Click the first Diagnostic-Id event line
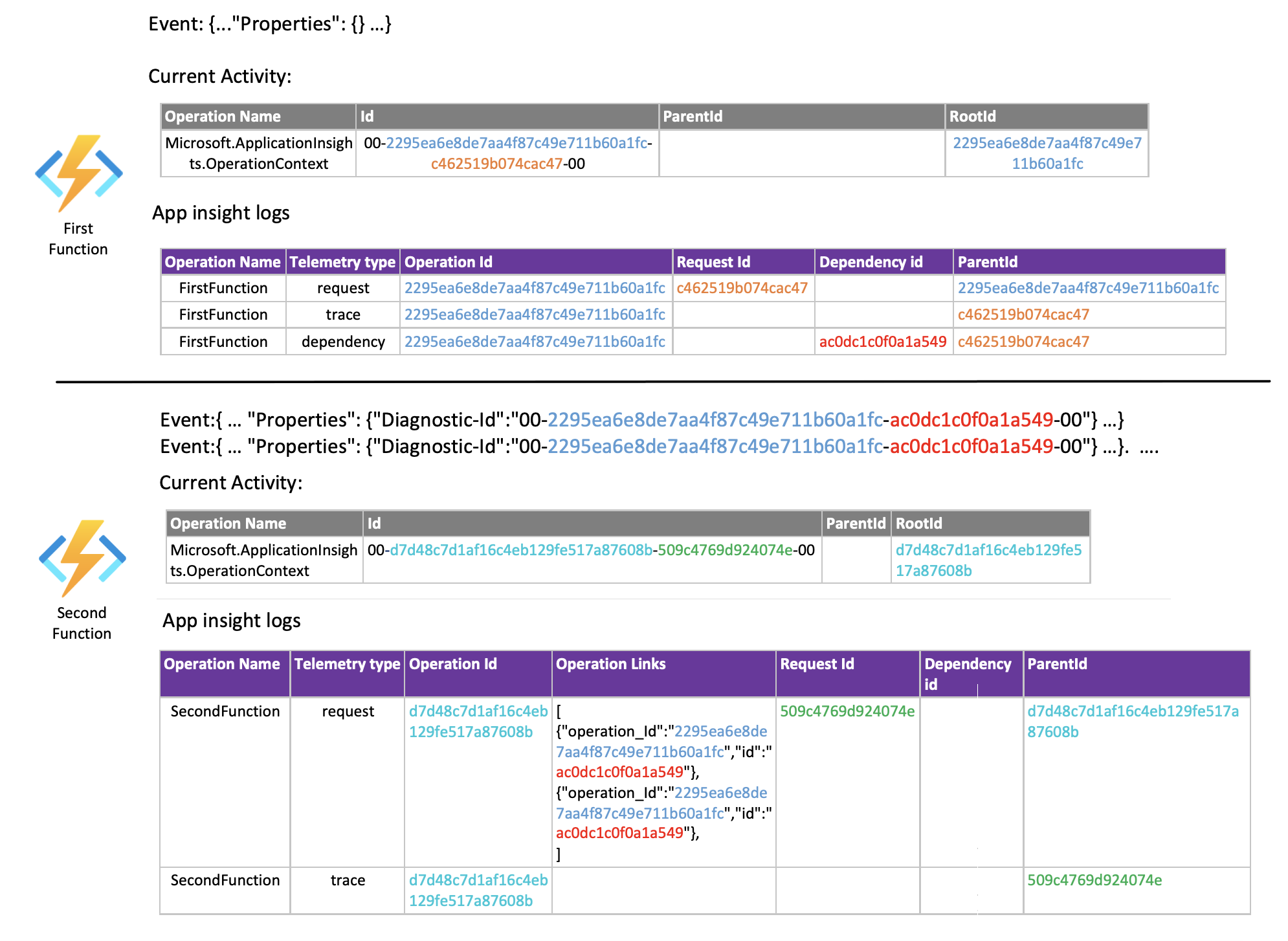The width and height of the screenshot is (1288, 941). pyautogui.click(x=641, y=419)
